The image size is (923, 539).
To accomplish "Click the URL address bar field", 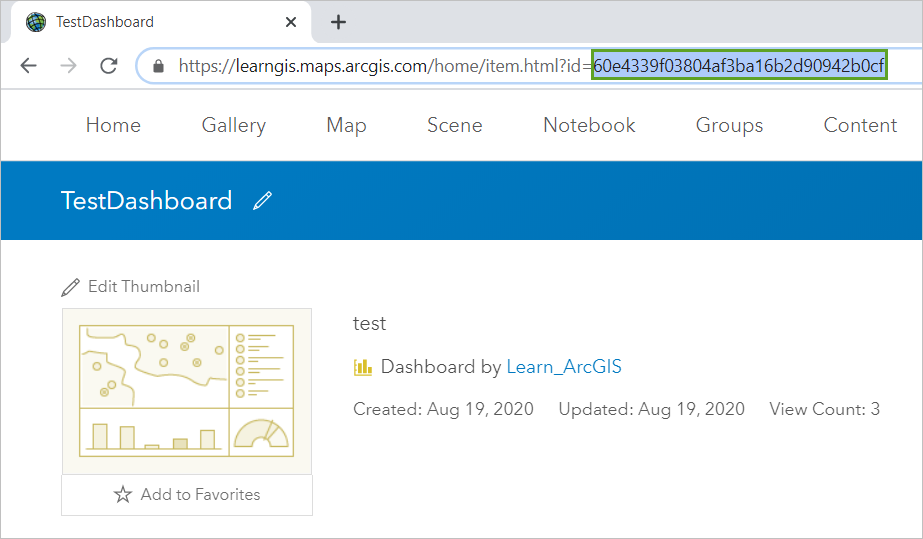I will [529, 66].
